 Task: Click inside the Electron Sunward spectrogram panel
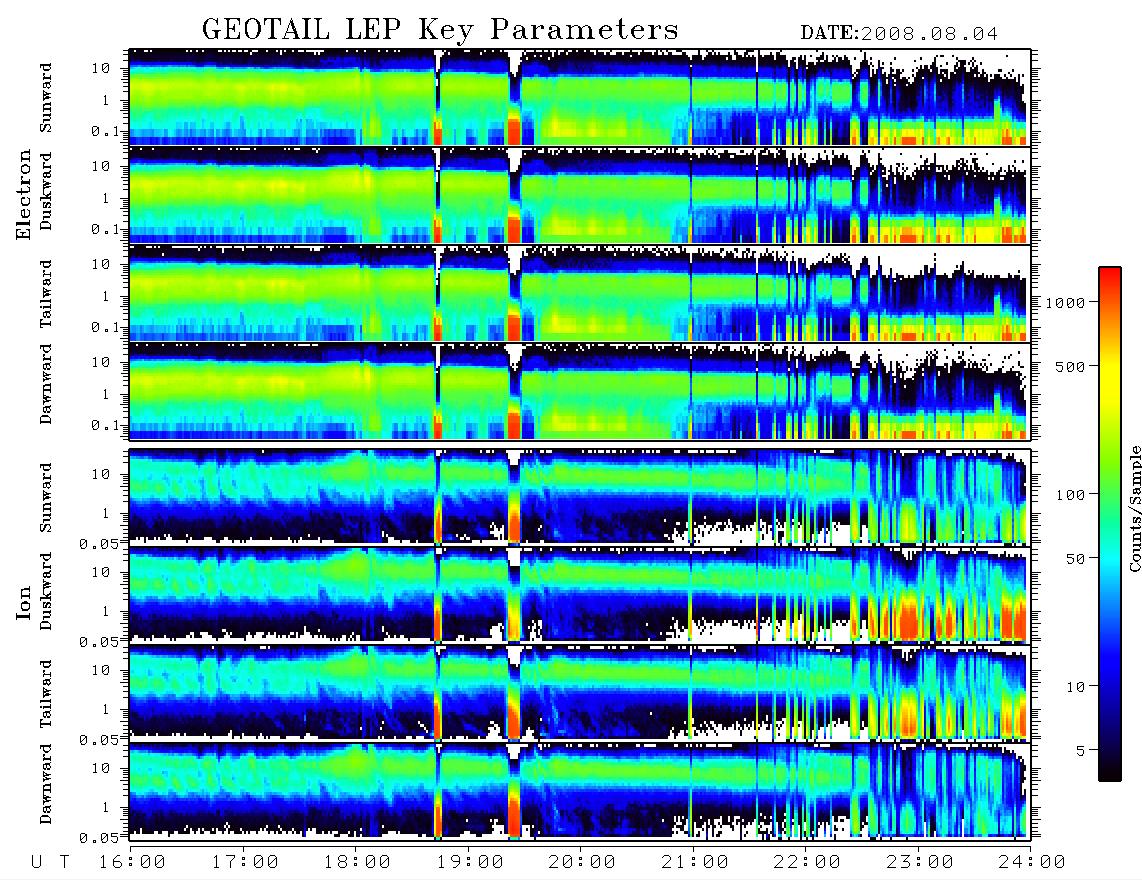[580, 97]
